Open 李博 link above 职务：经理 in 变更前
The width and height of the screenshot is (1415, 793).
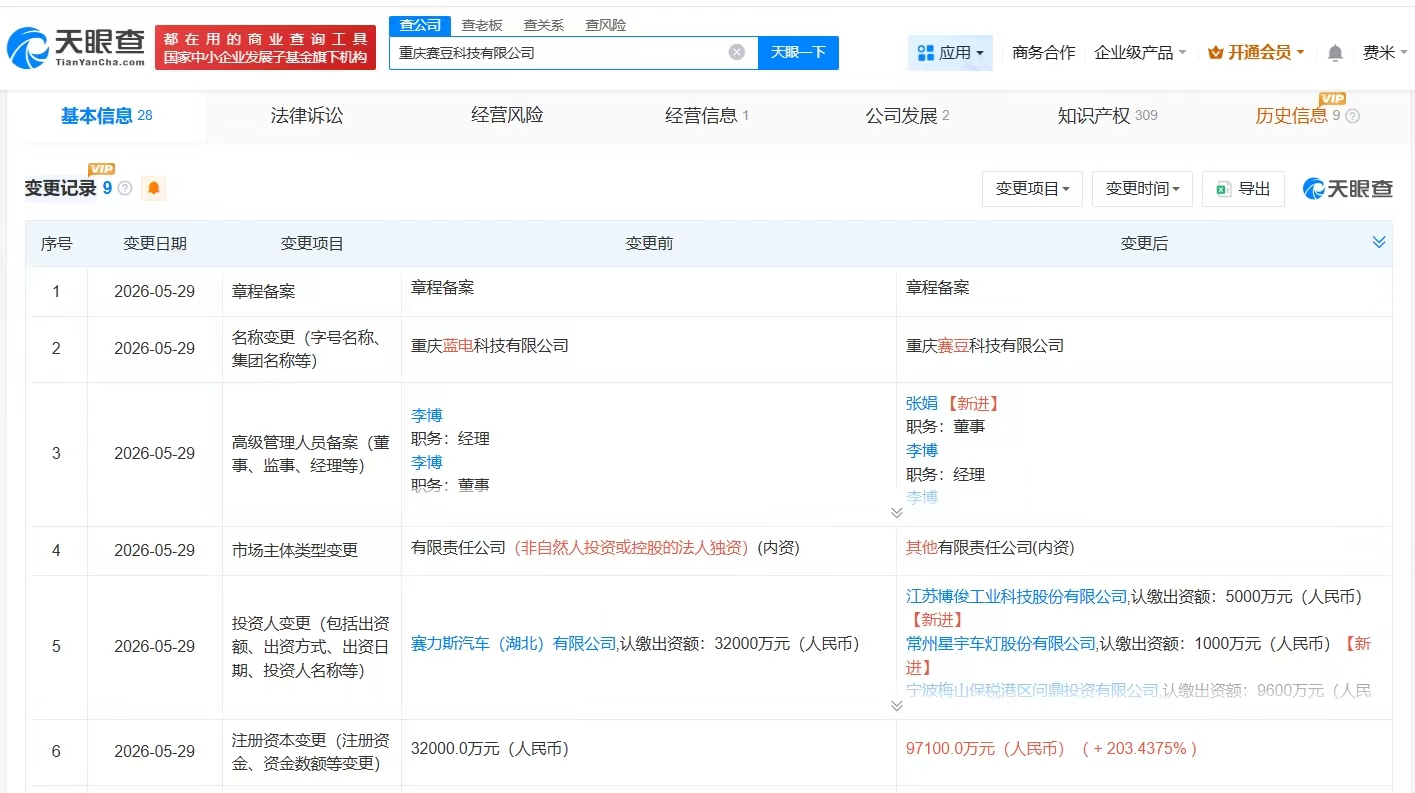426,415
